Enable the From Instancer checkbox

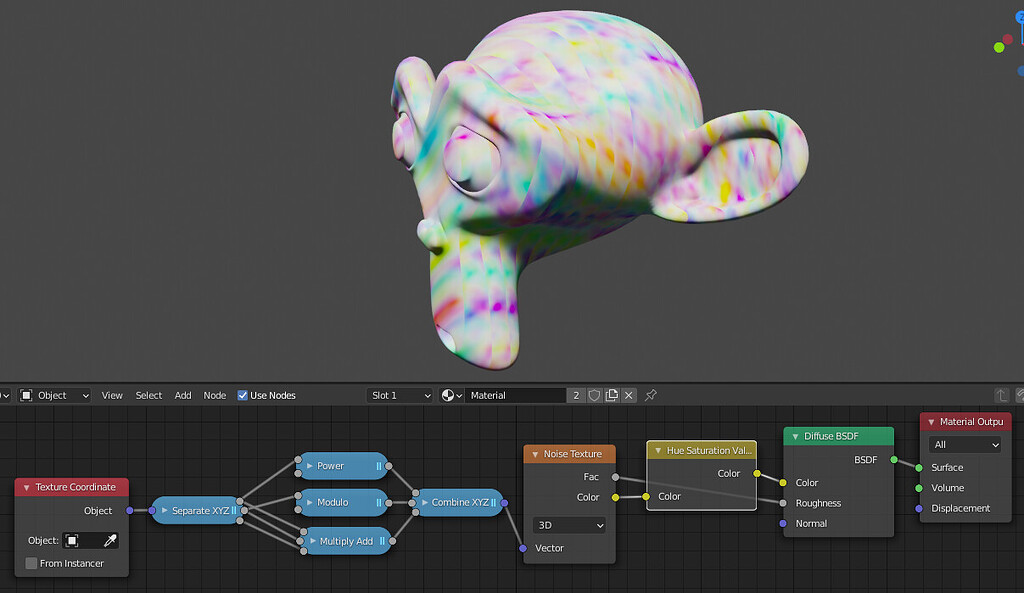[x=31, y=563]
